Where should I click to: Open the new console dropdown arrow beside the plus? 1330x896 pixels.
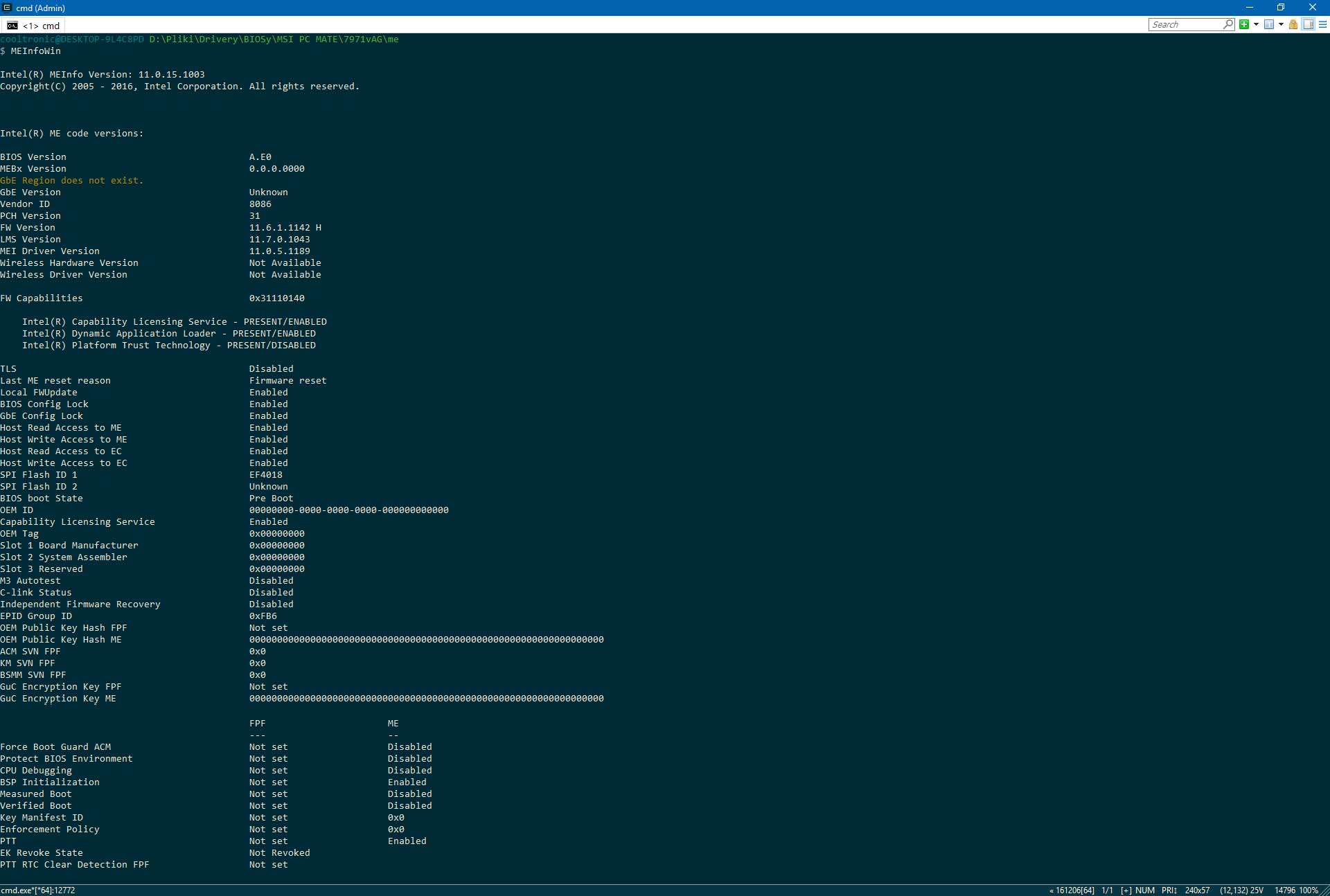[1256, 24]
